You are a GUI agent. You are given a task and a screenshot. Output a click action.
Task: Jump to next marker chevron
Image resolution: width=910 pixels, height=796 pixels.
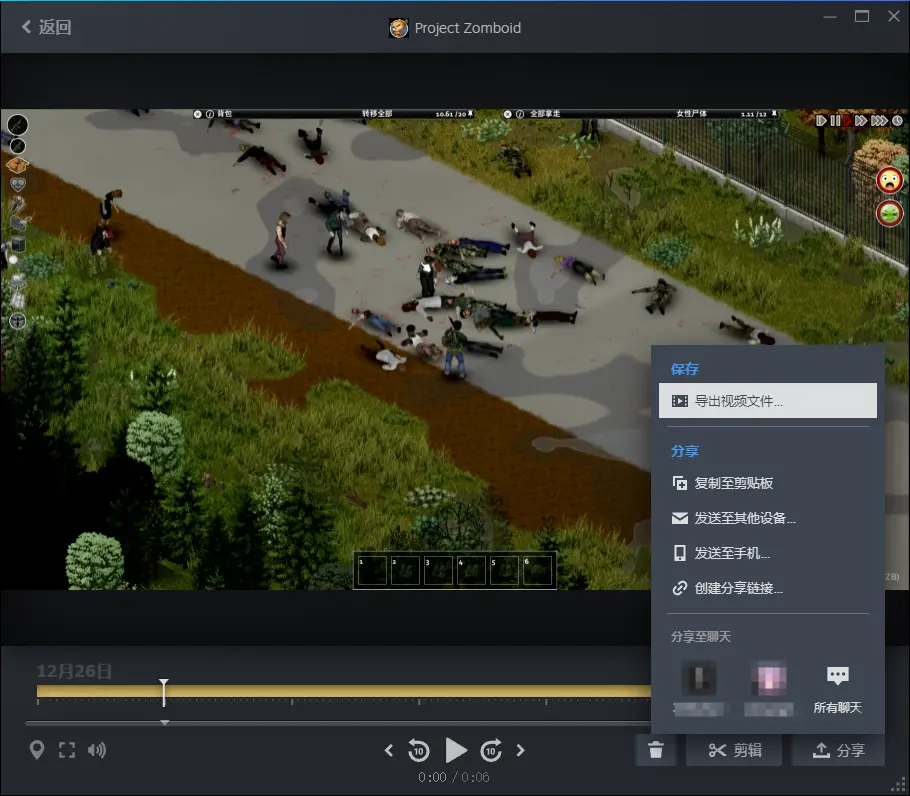click(x=520, y=750)
